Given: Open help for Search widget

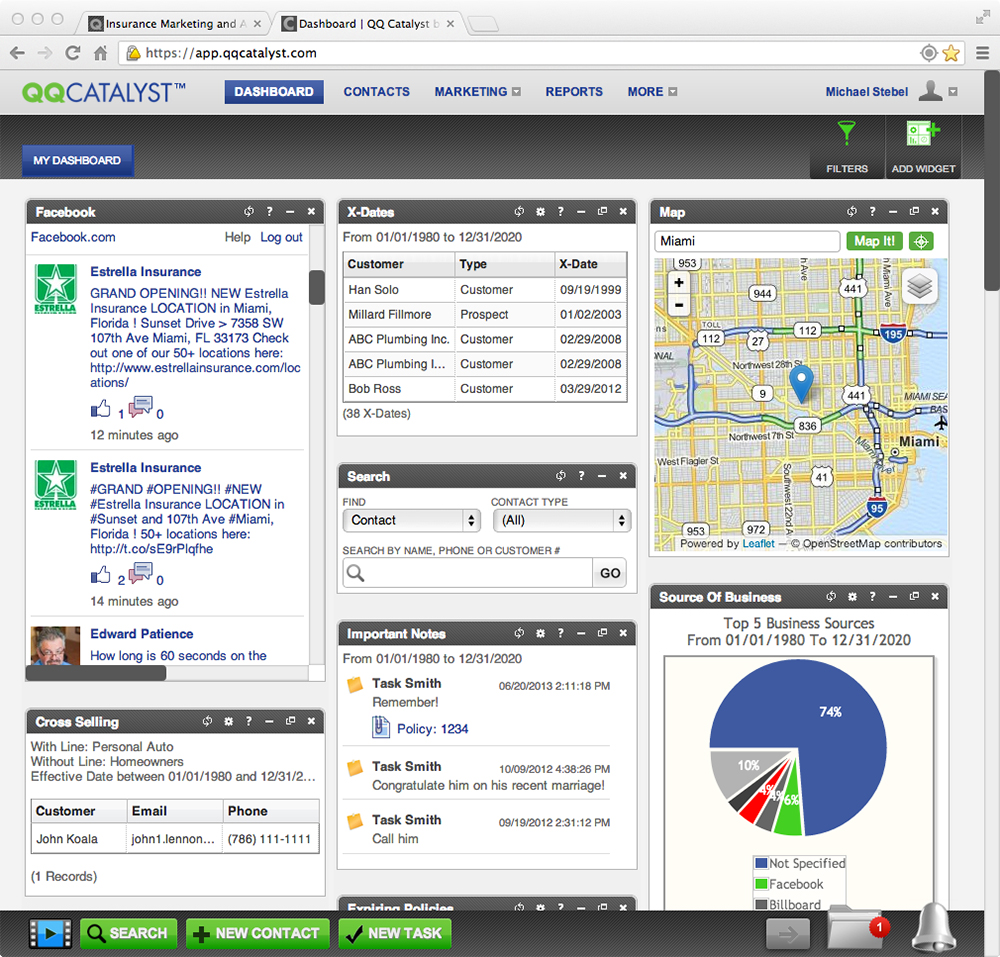Looking at the screenshot, I should click(581, 476).
